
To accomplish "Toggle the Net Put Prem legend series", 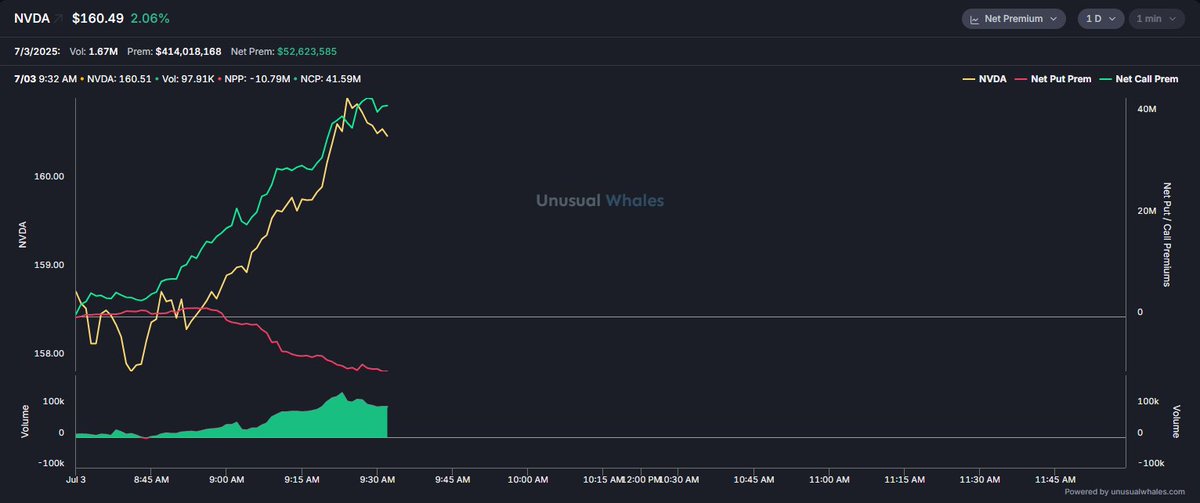I will click(x=1052, y=78).
